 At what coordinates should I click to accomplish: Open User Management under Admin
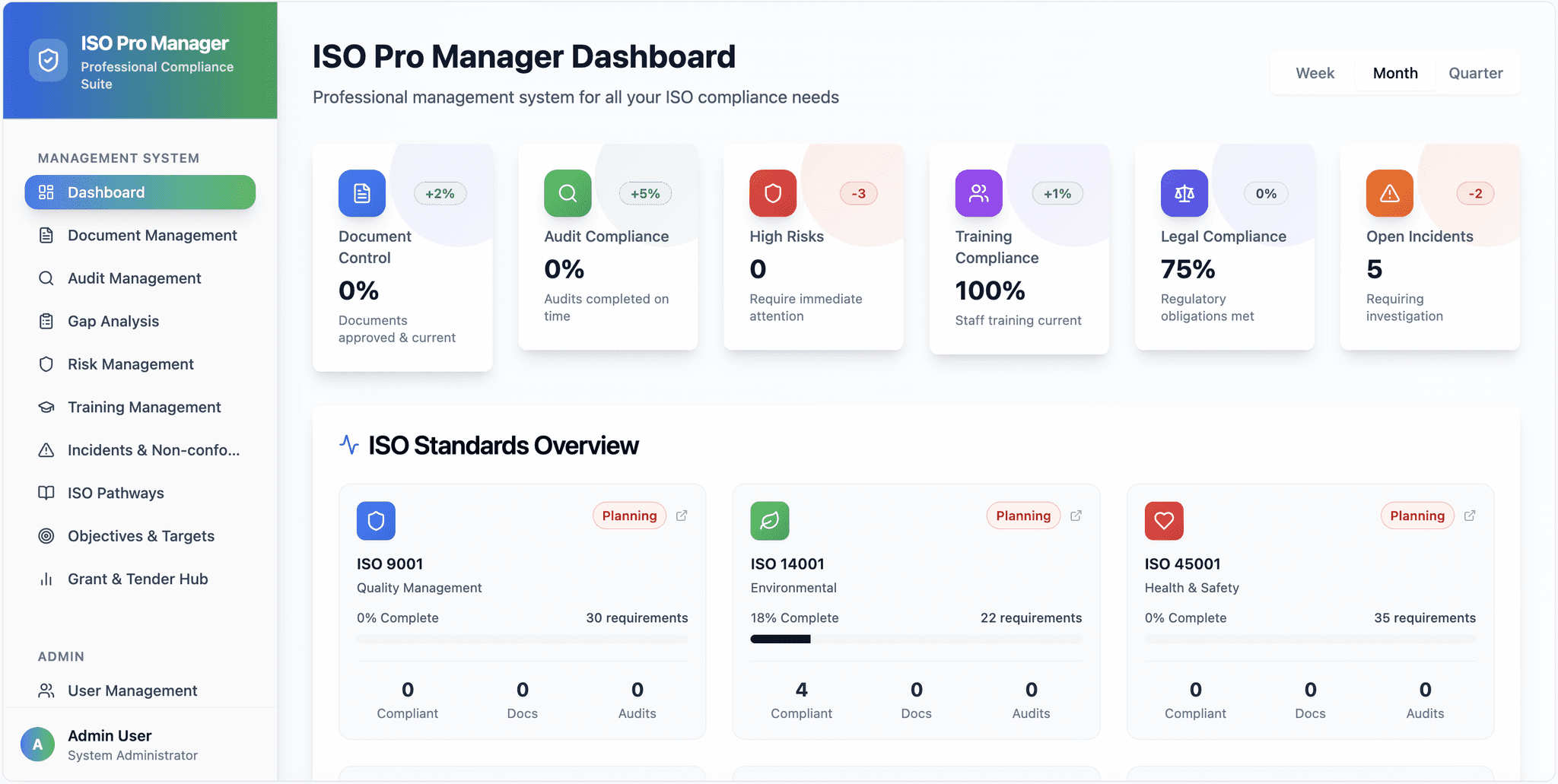pyautogui.click(x=132, y=690)
